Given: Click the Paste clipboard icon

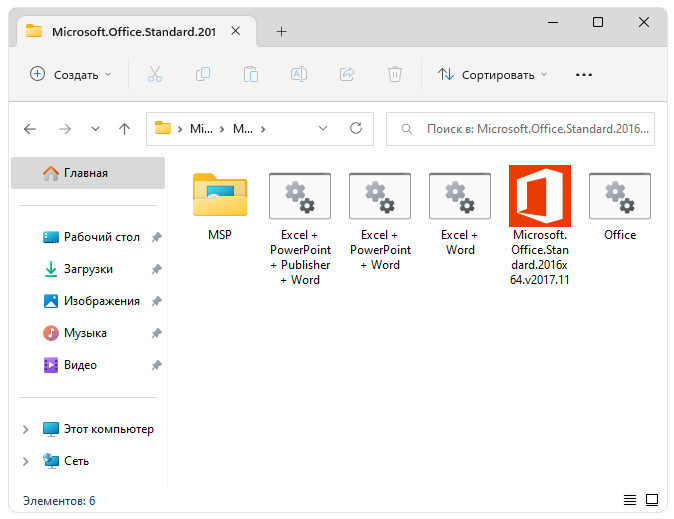Looking at the screenshot, I should click(251, 74).
